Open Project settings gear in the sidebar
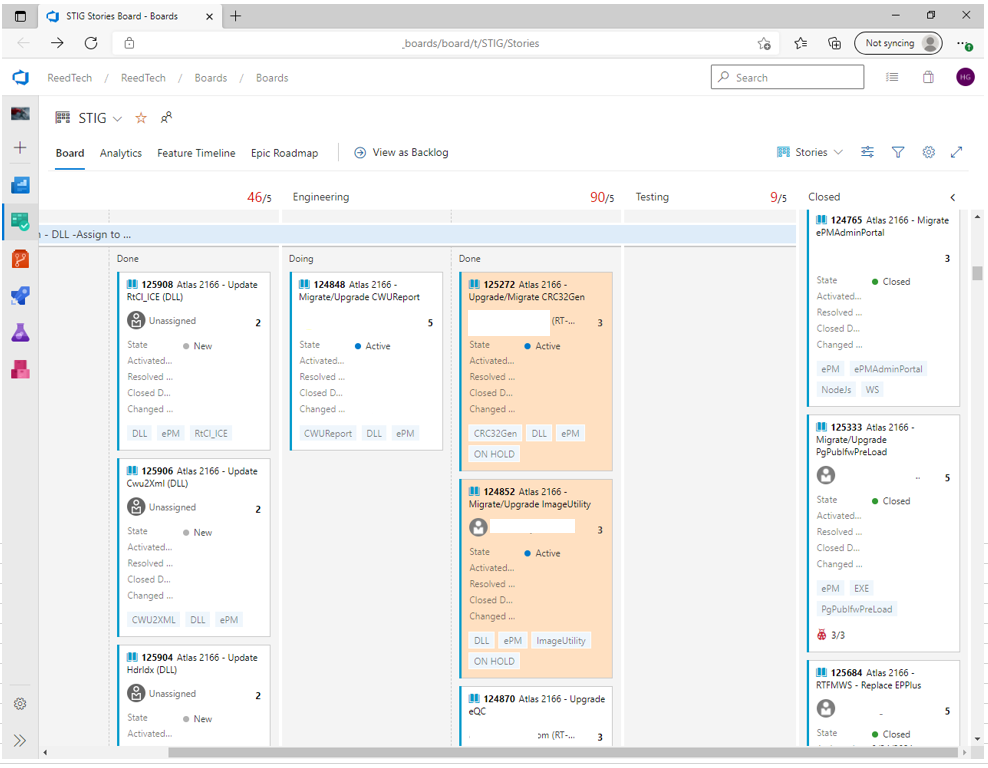This screenshot has width=988, height=768. point(20,704)
